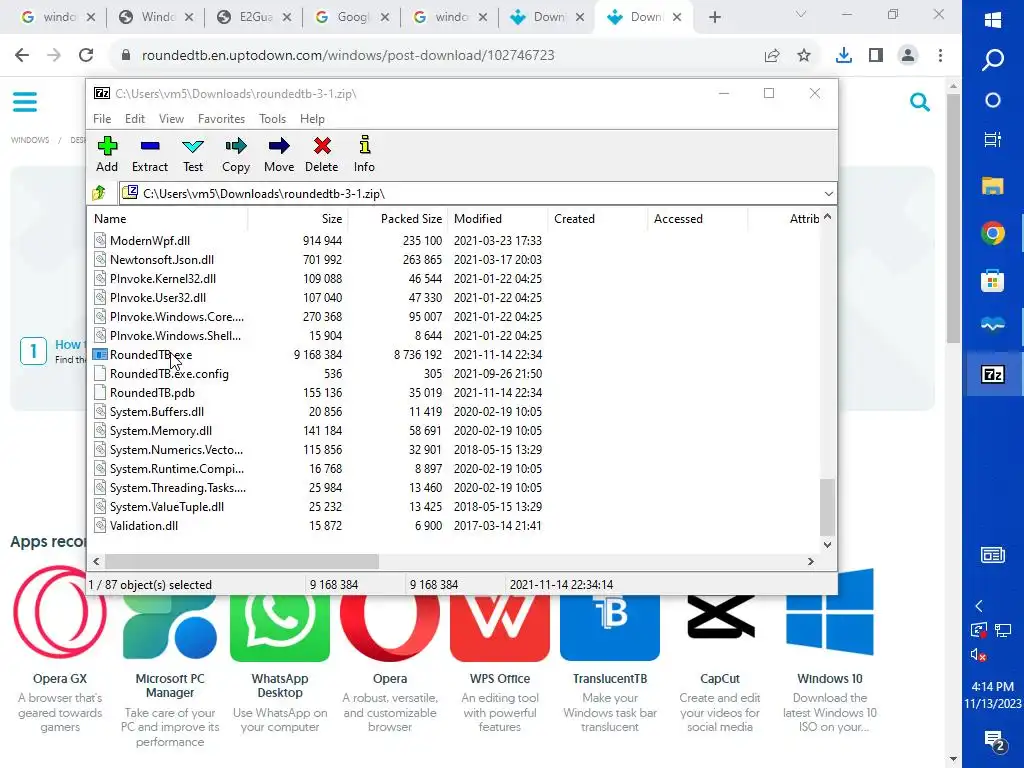
Task: Open the Tools menu in 7-Zip
Action: (x=272, y=119)
